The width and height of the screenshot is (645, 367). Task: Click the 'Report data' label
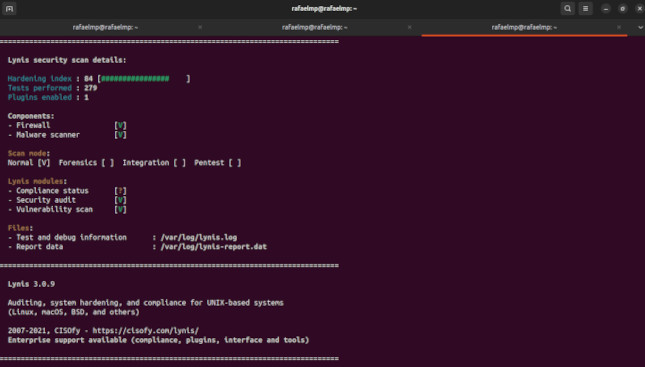pyautogui.click(x=39, y=247)
